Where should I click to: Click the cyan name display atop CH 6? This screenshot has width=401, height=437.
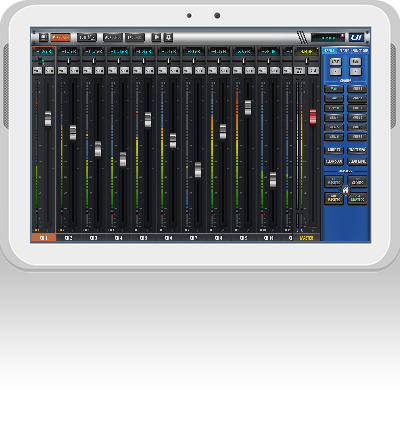169,52
